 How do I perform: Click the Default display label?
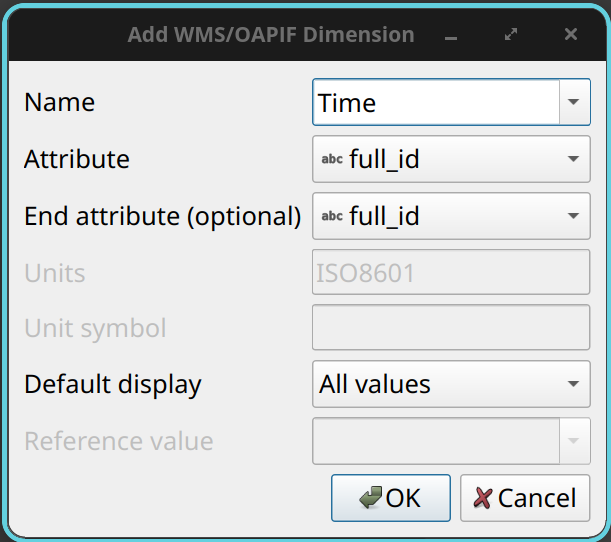point(113,385)
